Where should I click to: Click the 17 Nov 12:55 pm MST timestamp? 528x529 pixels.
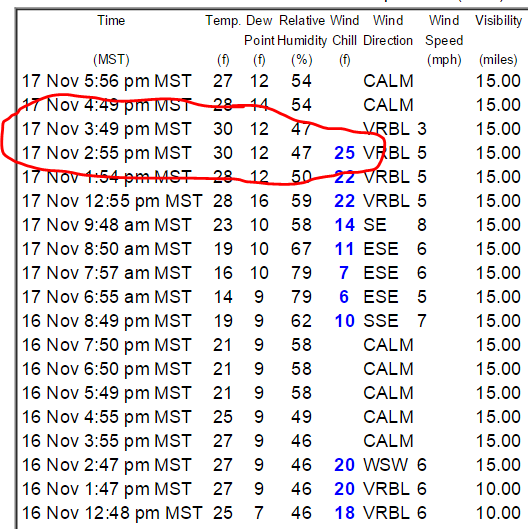click(112, 201)
